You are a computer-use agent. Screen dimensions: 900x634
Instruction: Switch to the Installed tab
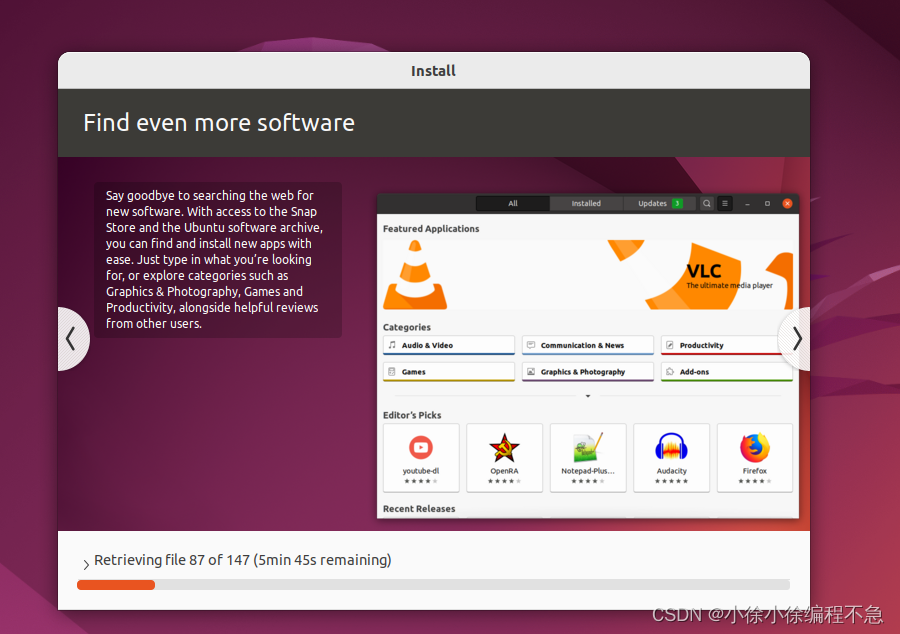pyautogui.click(x=585, y=203)
